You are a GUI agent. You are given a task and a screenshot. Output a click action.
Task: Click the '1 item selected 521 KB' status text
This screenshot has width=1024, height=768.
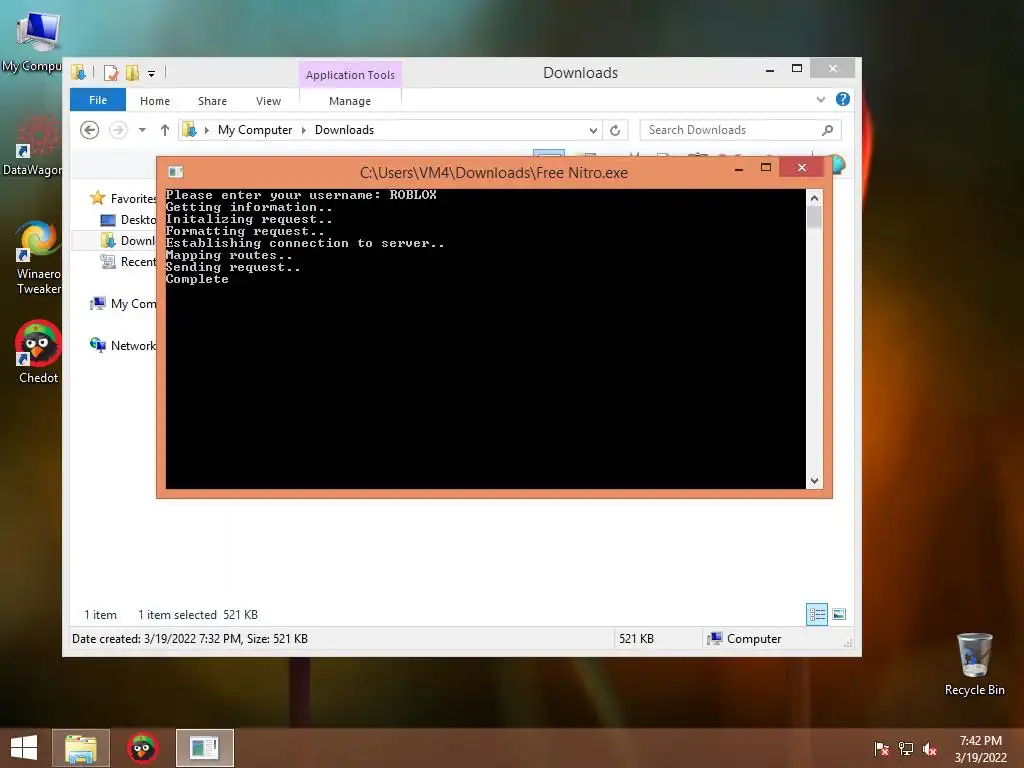pos(197,615)
